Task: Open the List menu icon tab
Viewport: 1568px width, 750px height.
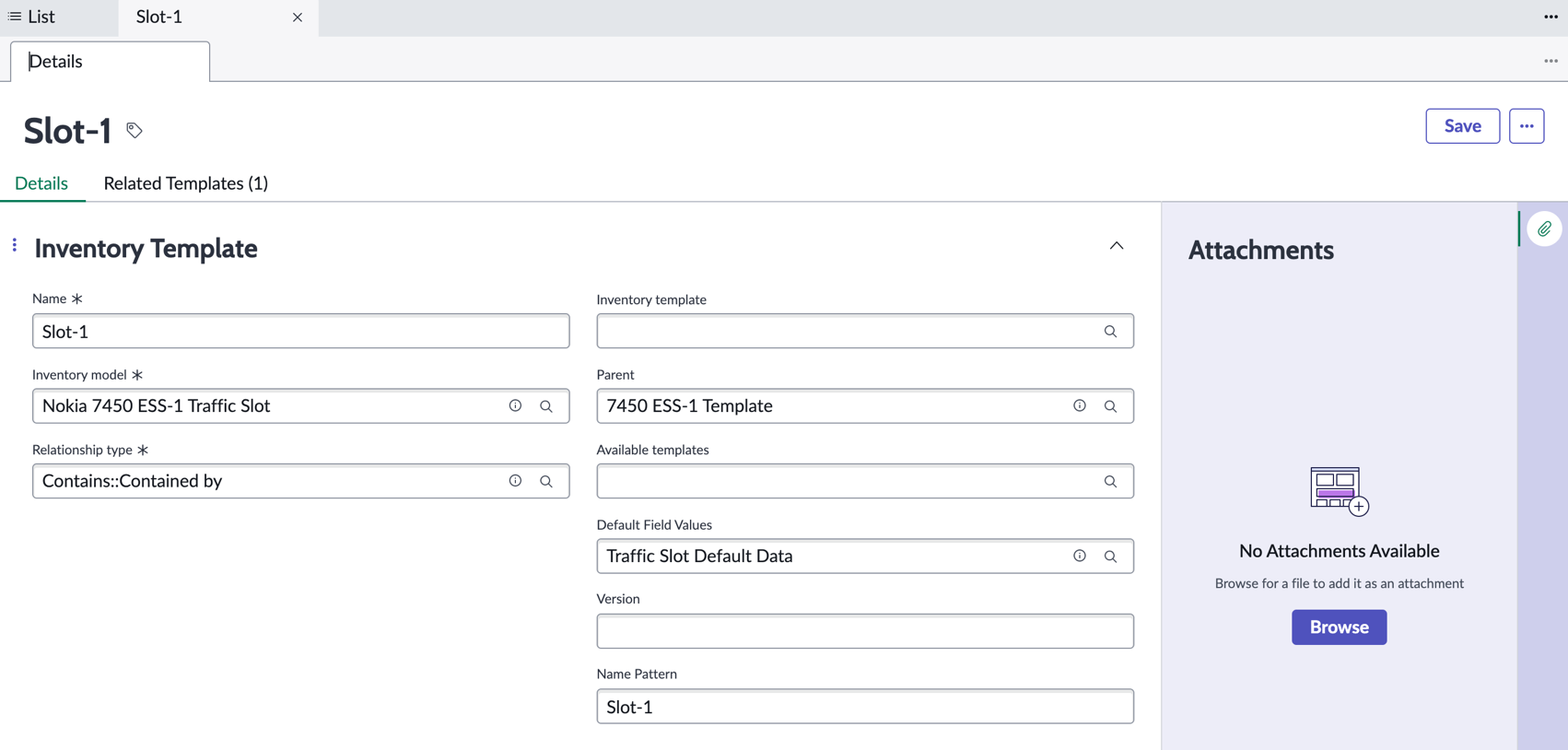Action: tap(31, 17)
